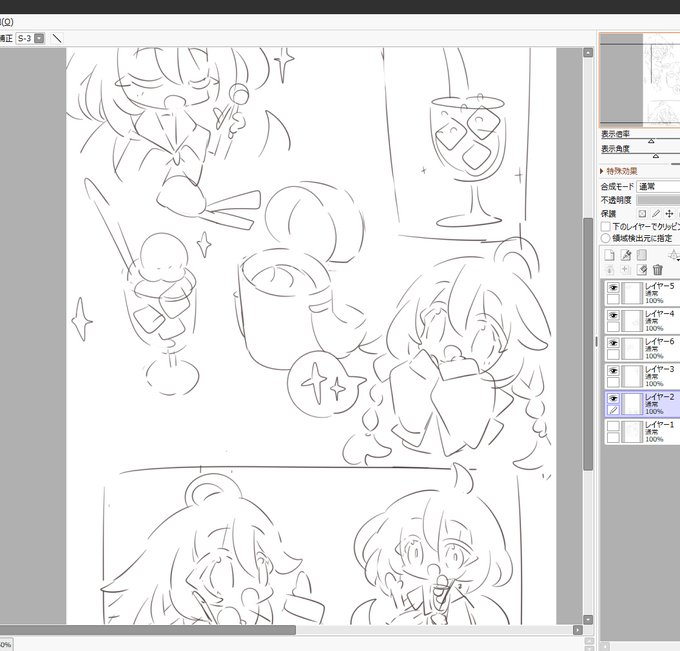
Task: Click the vertical scrollbar thumb
Action: click(588, 344)
